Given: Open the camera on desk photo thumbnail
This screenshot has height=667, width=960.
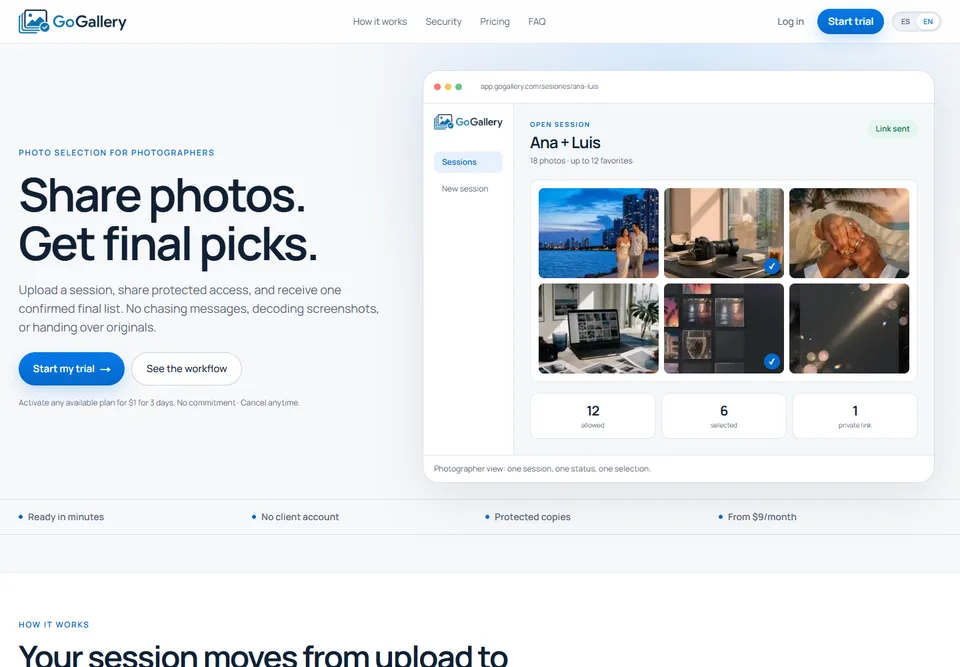Looking at the screenshot, I should click(724, 233).
